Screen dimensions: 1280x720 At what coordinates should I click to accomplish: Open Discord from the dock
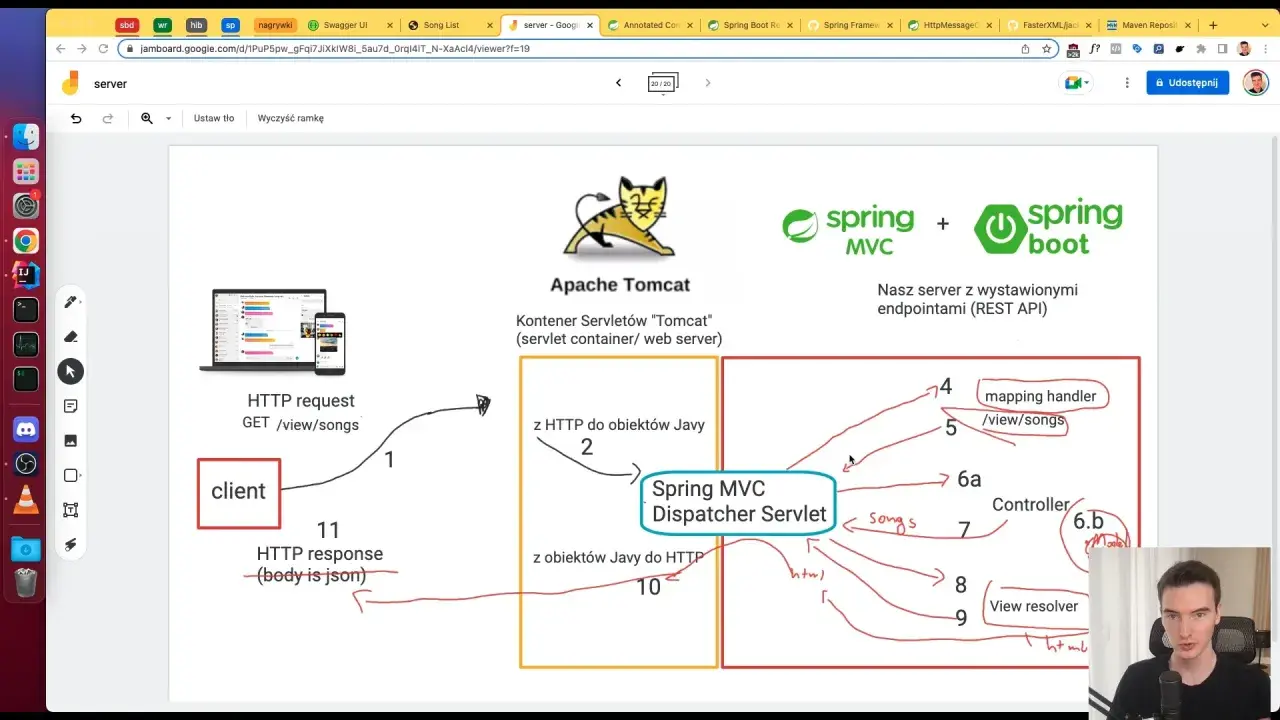[x=26, y=430]
